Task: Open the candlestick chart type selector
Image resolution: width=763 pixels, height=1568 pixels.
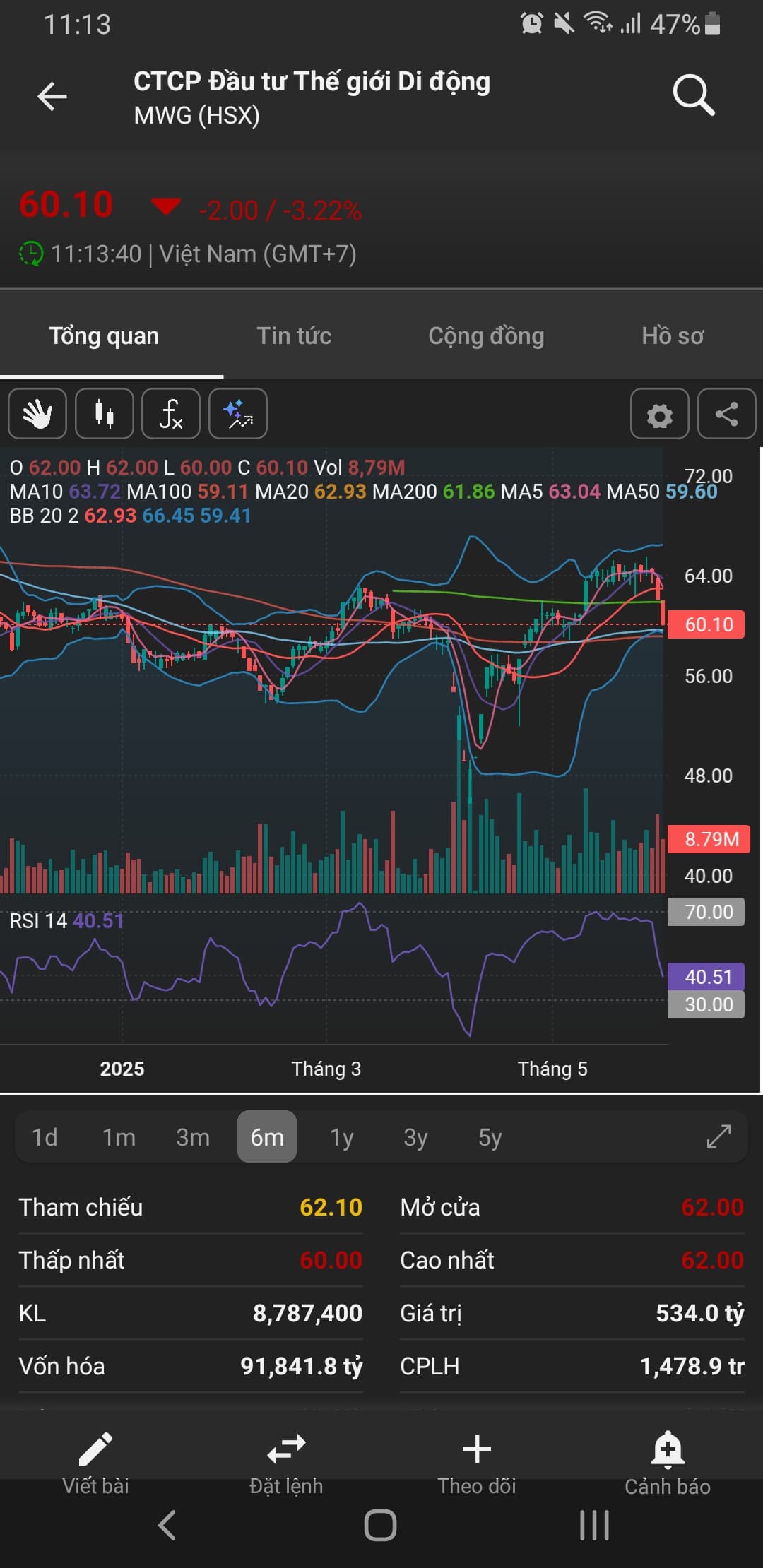Action: click(105, 414)
